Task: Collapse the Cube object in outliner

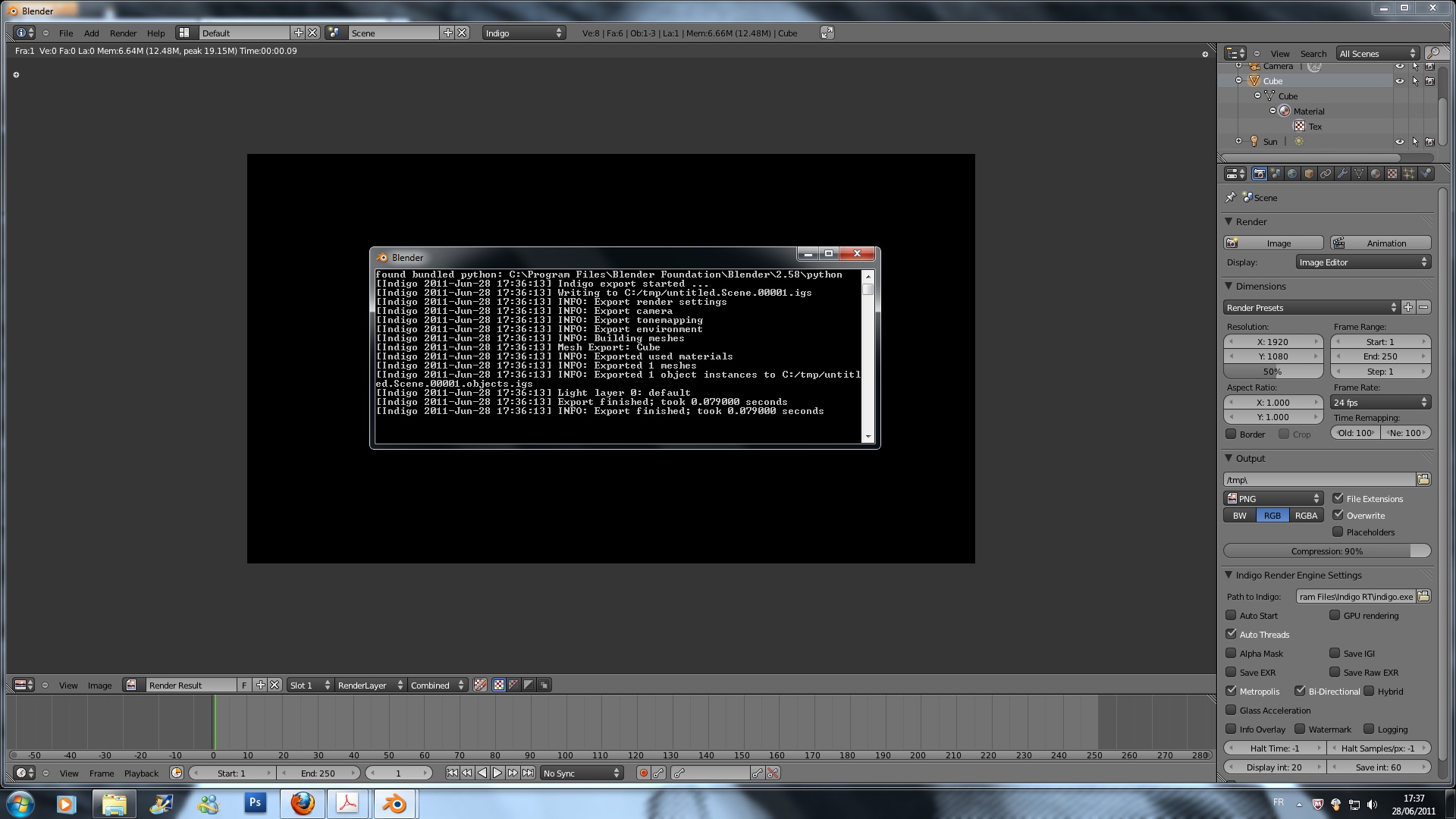Action: [x=1239, y=80]
